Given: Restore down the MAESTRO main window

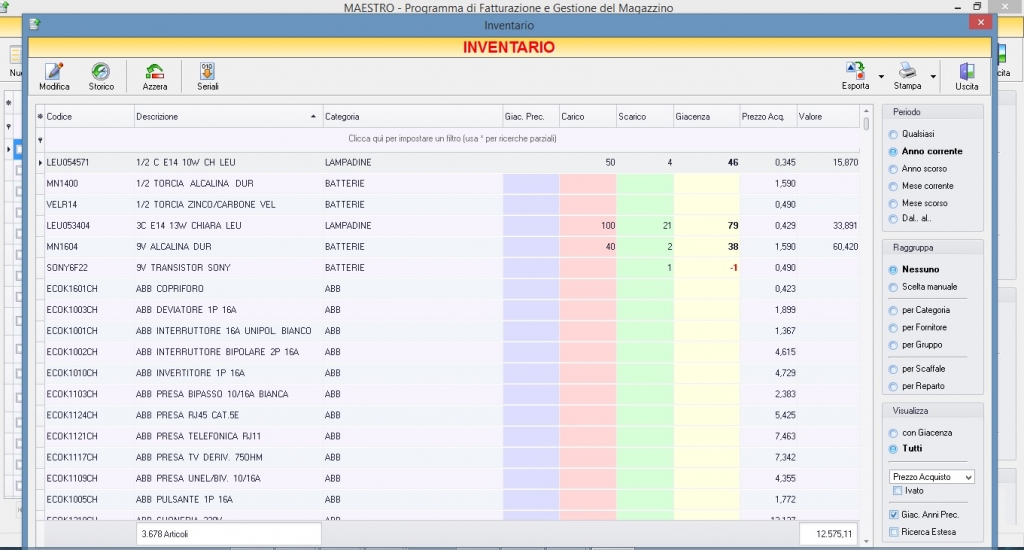Looking at the screenshot, I should click(977, 7).
